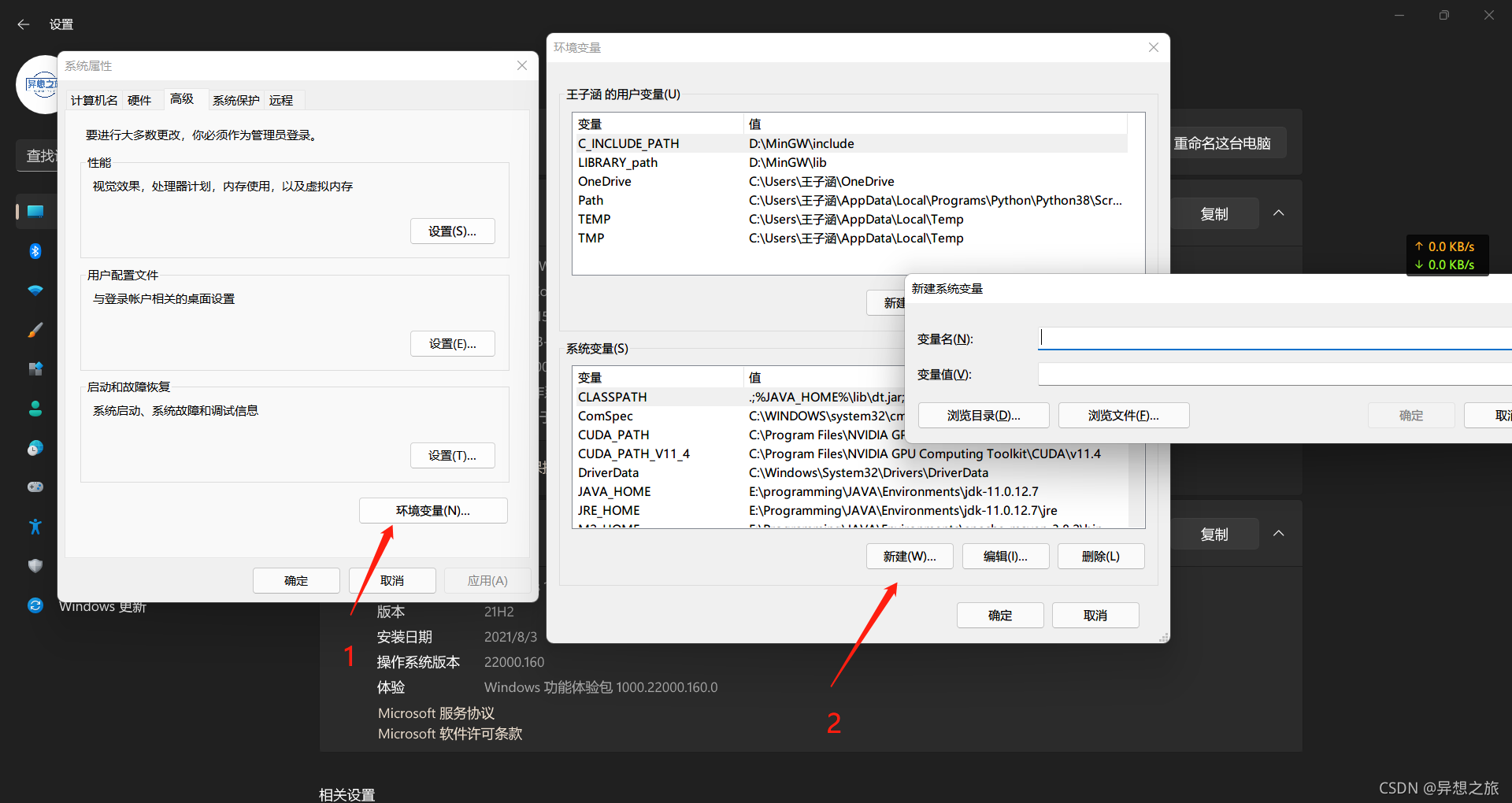Viewport: 1512px width, 803px height.
Task: Click the 浏览目录(D)... button
Action: pos(984,416)
